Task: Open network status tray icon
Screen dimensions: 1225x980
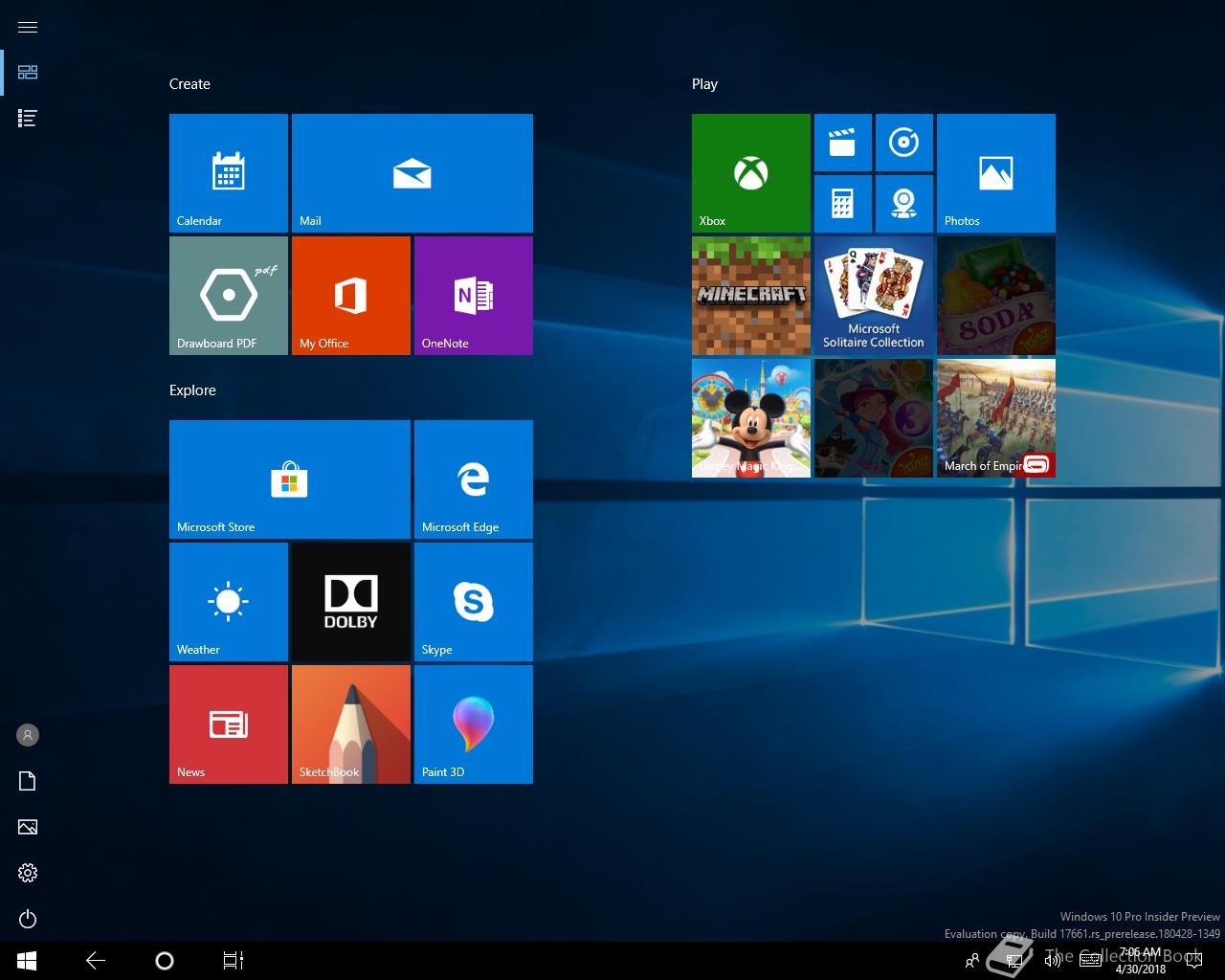Action: pos(1014,961)
